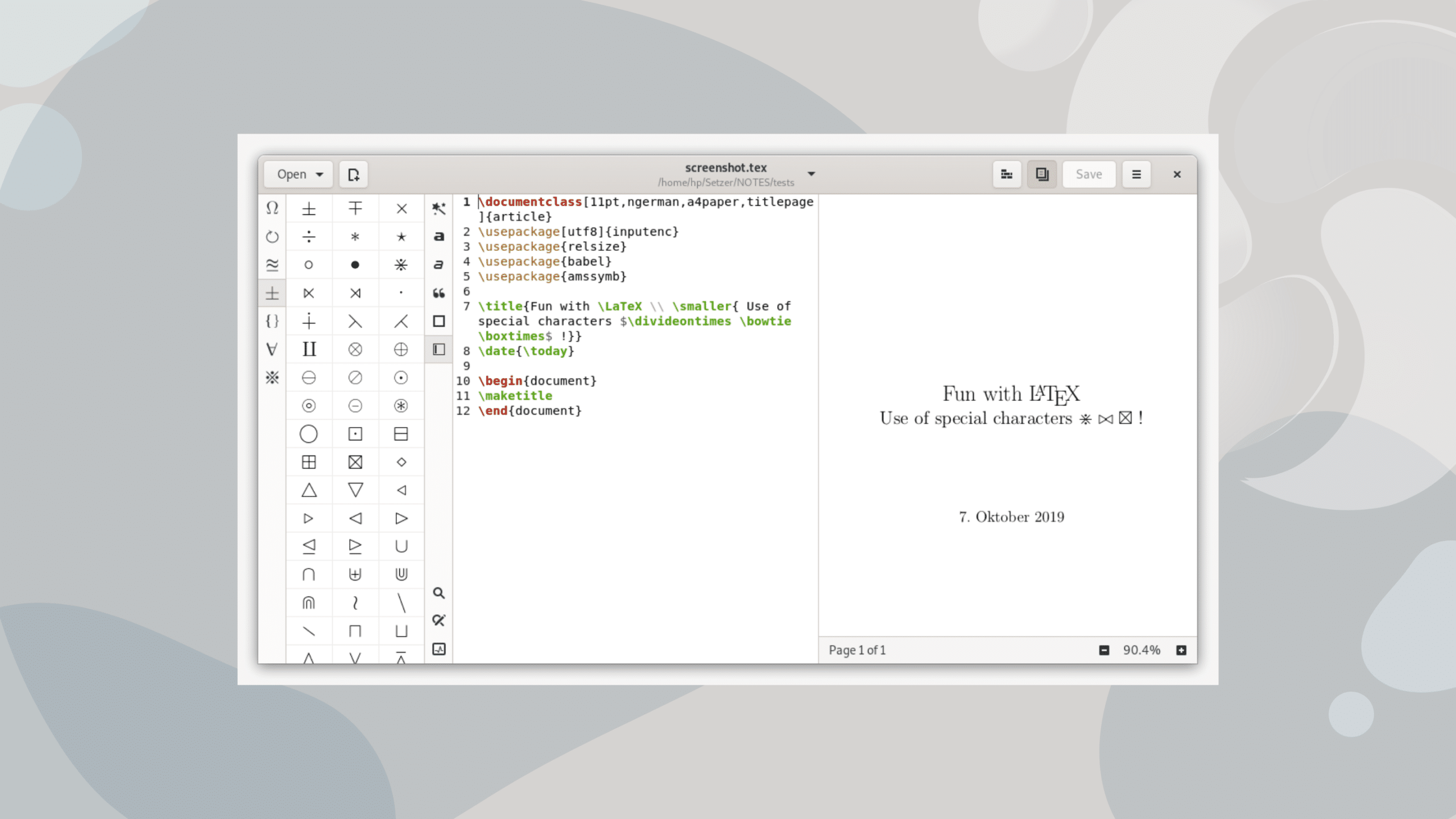This screenshot has width=1456, height=819.
Task: Expand the screenshot.tex document chooser
Action: (811, 174)
